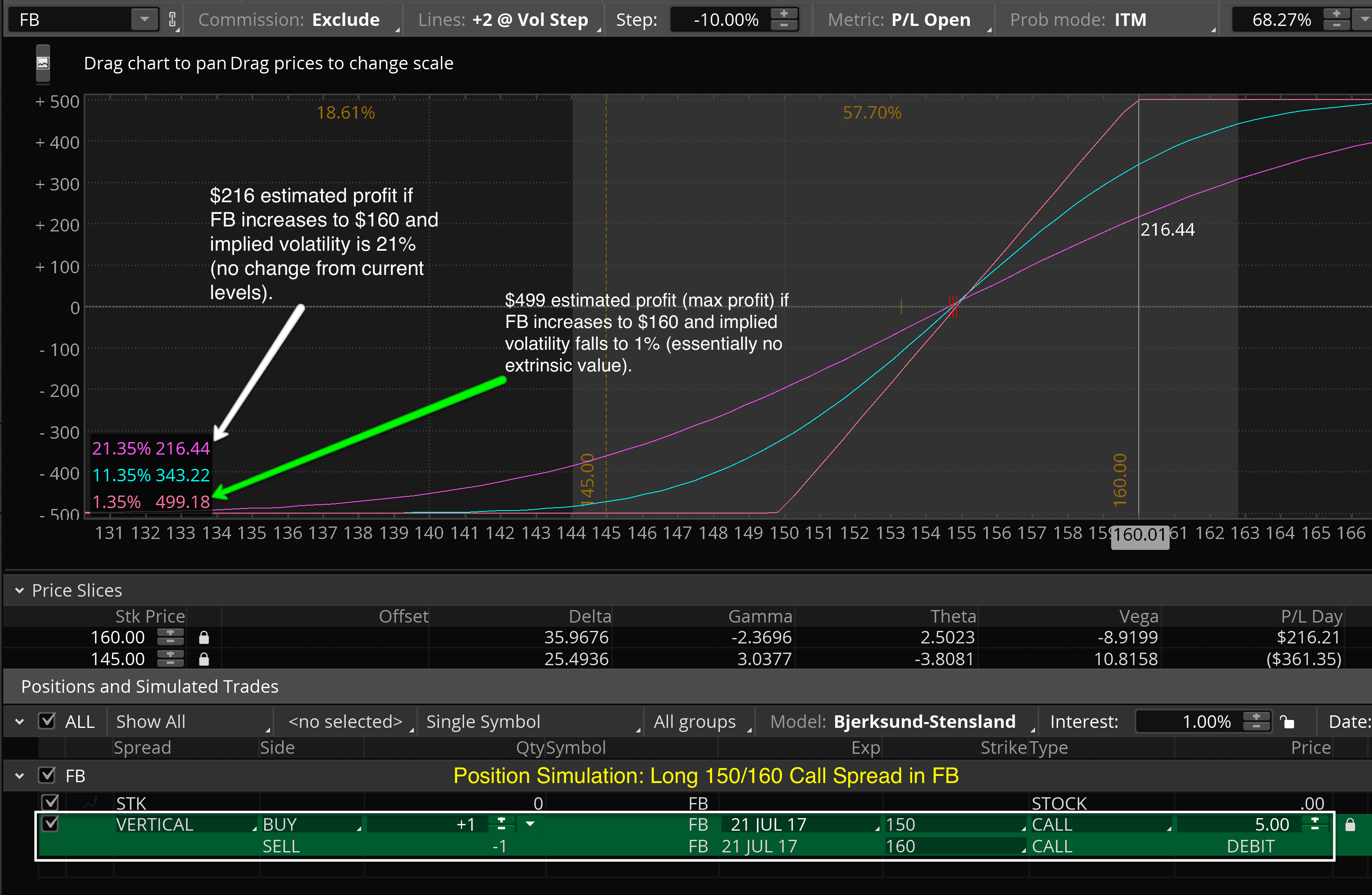
Task: Toggle the VERTICAL spread row checkbox
Action: pos(50,824)
